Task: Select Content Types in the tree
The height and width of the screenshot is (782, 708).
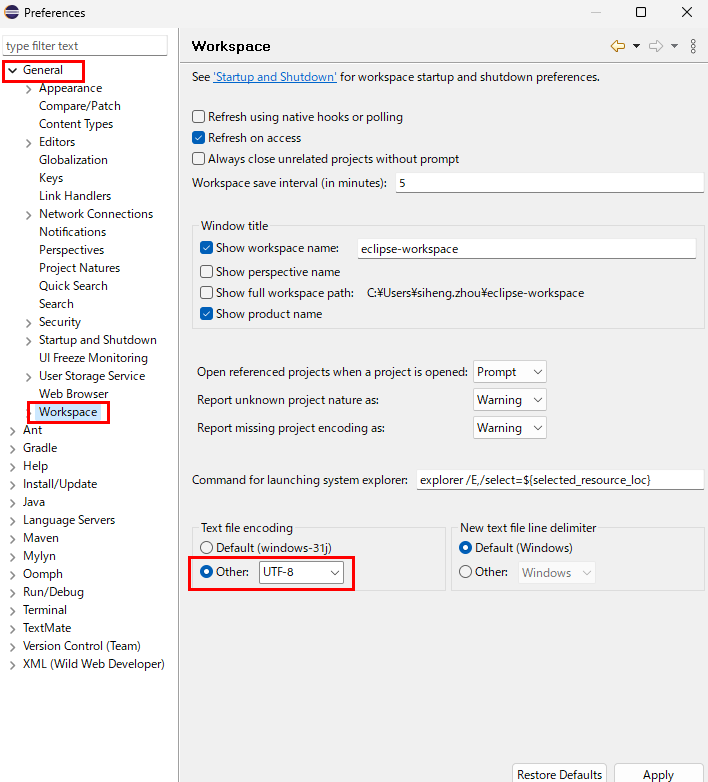Action: coord(76,124)
